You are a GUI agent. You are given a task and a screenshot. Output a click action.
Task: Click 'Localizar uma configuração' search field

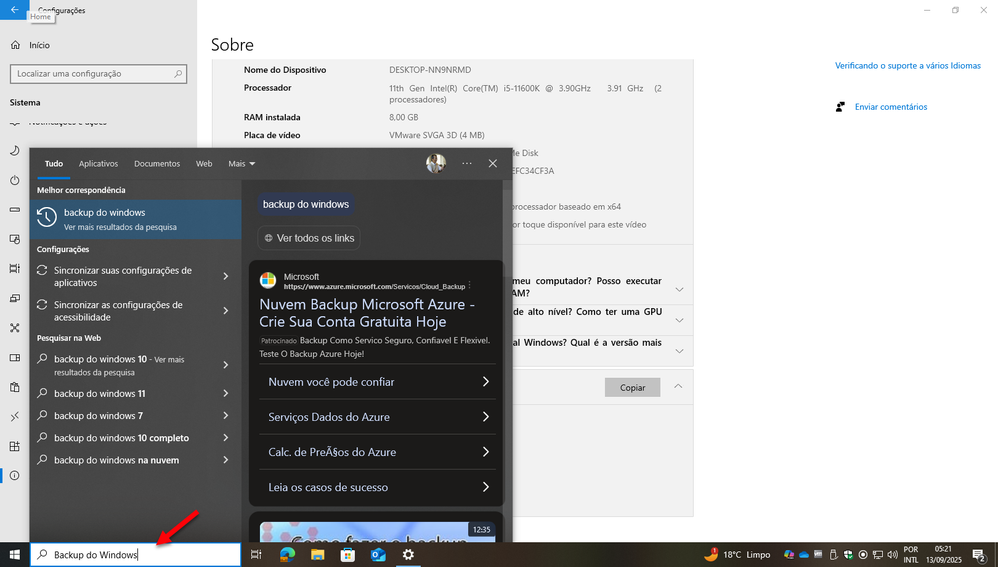99,74
